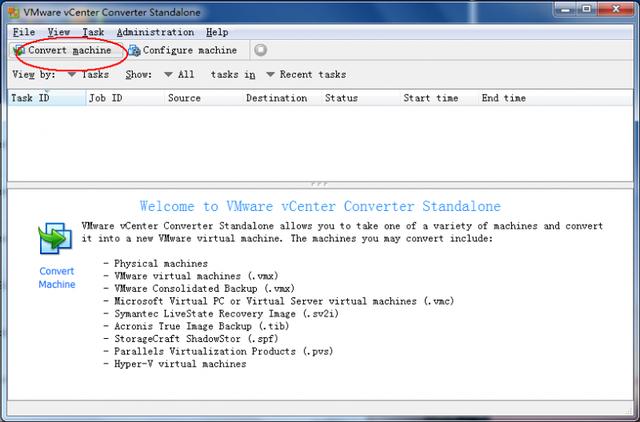Click the VMware app icon in title bar
The width and height of the screenshot is (640, 422).
pos(13,12)
